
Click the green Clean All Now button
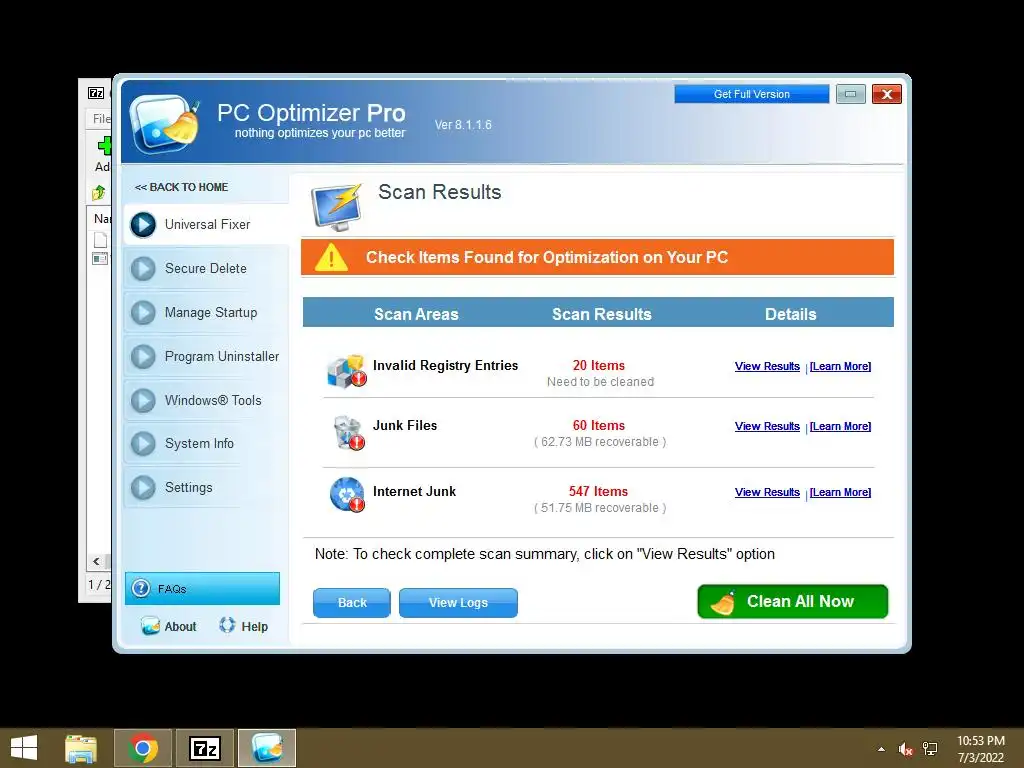(x=793, y=601)
